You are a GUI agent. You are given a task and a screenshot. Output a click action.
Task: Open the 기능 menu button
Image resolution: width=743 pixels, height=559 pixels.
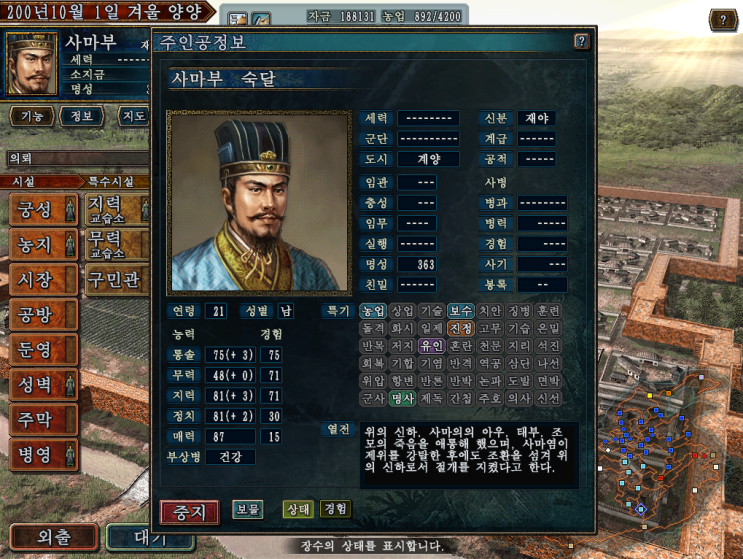(x=32, y=116)
